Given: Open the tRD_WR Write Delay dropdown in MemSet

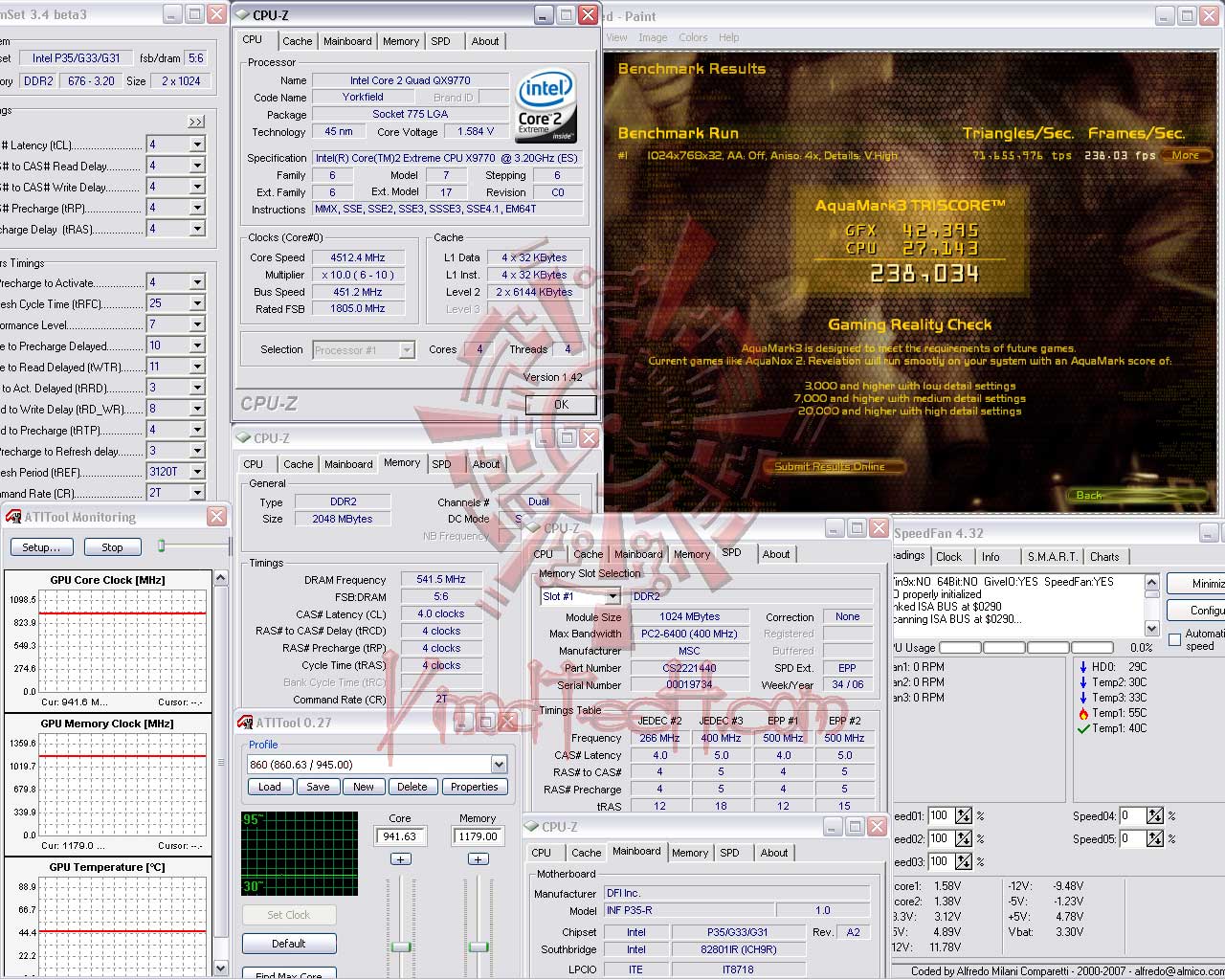Looking at the screenshot, I should click(x=197, y=409).
